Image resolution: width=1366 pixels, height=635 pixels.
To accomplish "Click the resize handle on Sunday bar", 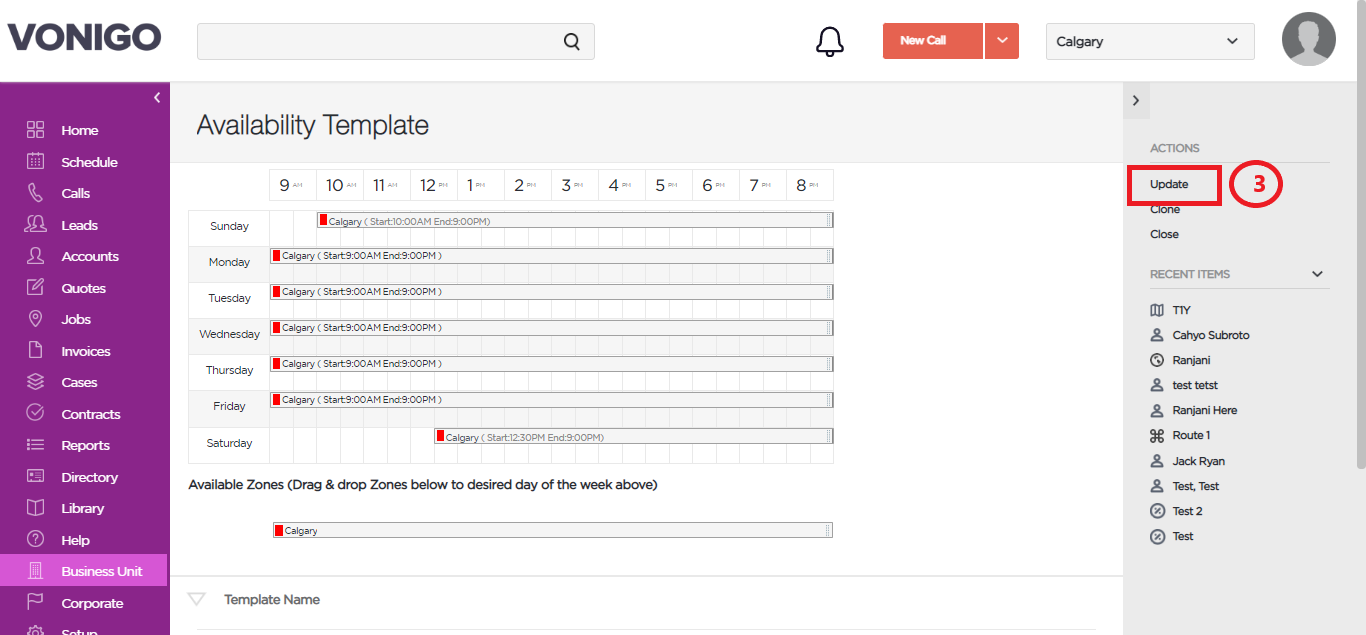I will (828, 220).
